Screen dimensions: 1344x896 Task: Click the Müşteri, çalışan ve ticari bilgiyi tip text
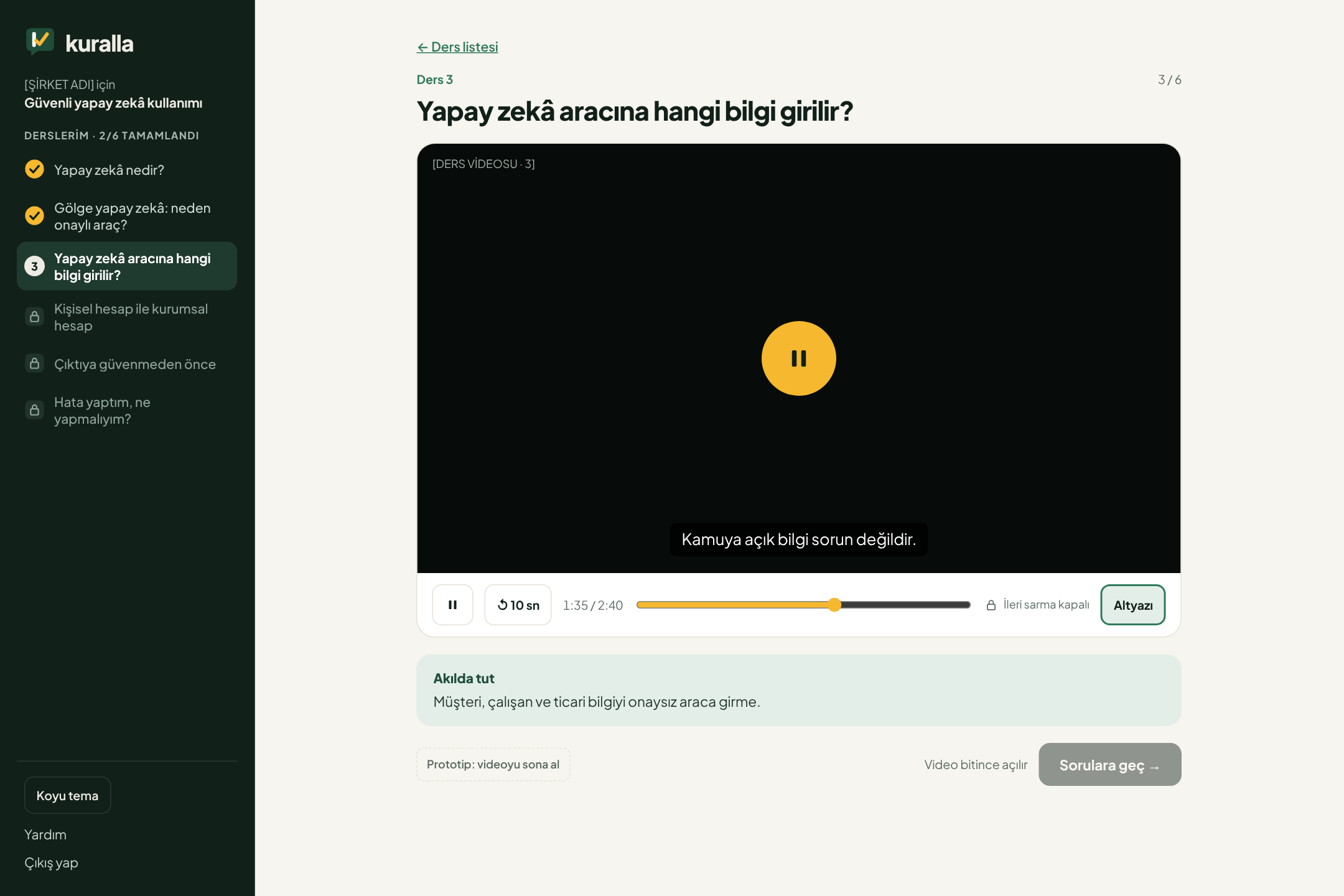tap(596, 702)
